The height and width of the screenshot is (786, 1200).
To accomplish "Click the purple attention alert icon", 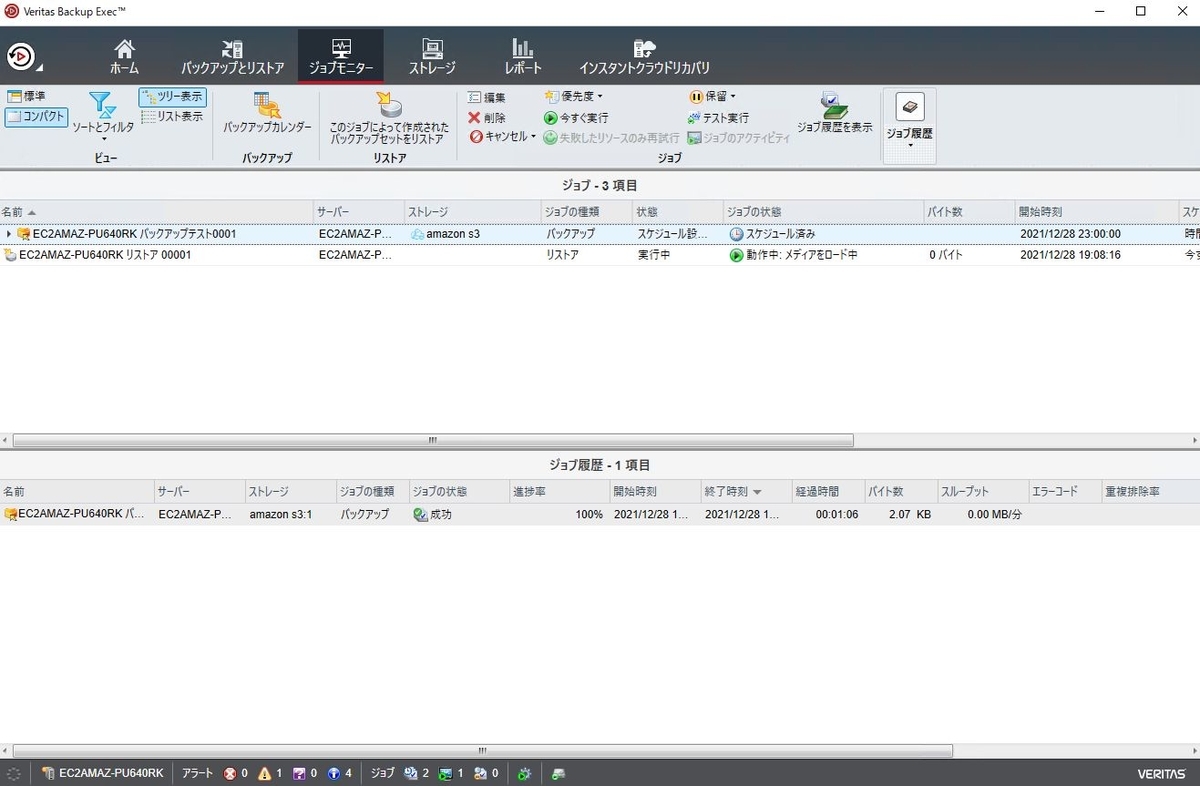I will coord(299,773).
